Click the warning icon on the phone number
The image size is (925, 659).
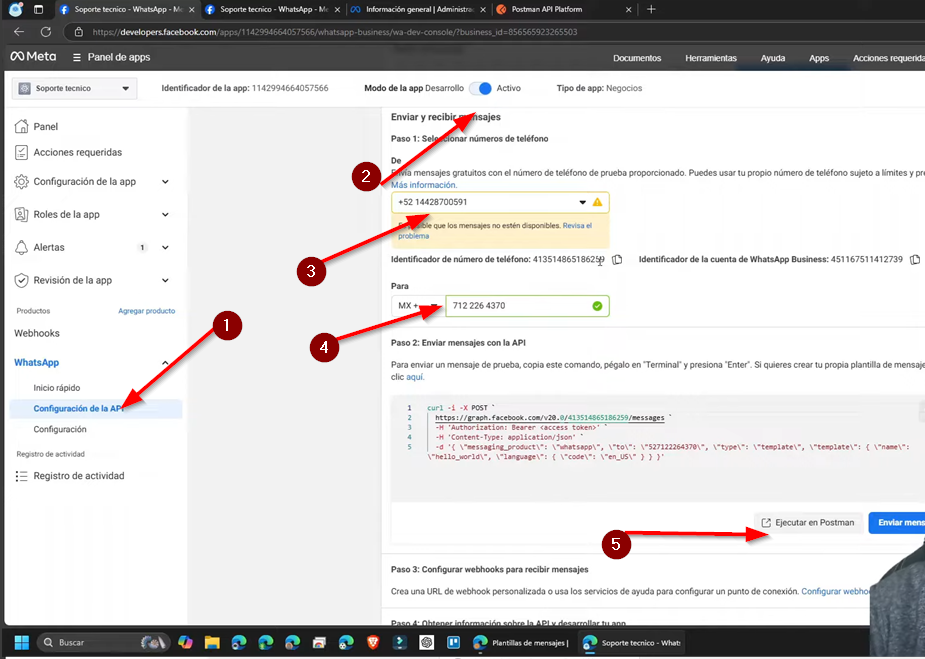(x=598, y=202)
